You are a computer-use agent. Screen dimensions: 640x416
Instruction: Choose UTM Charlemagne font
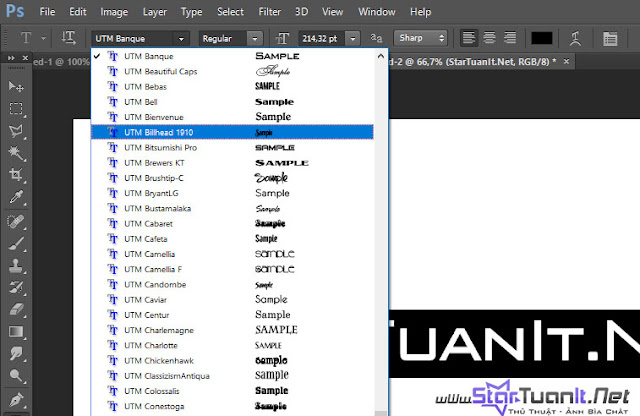click(232, 330)
